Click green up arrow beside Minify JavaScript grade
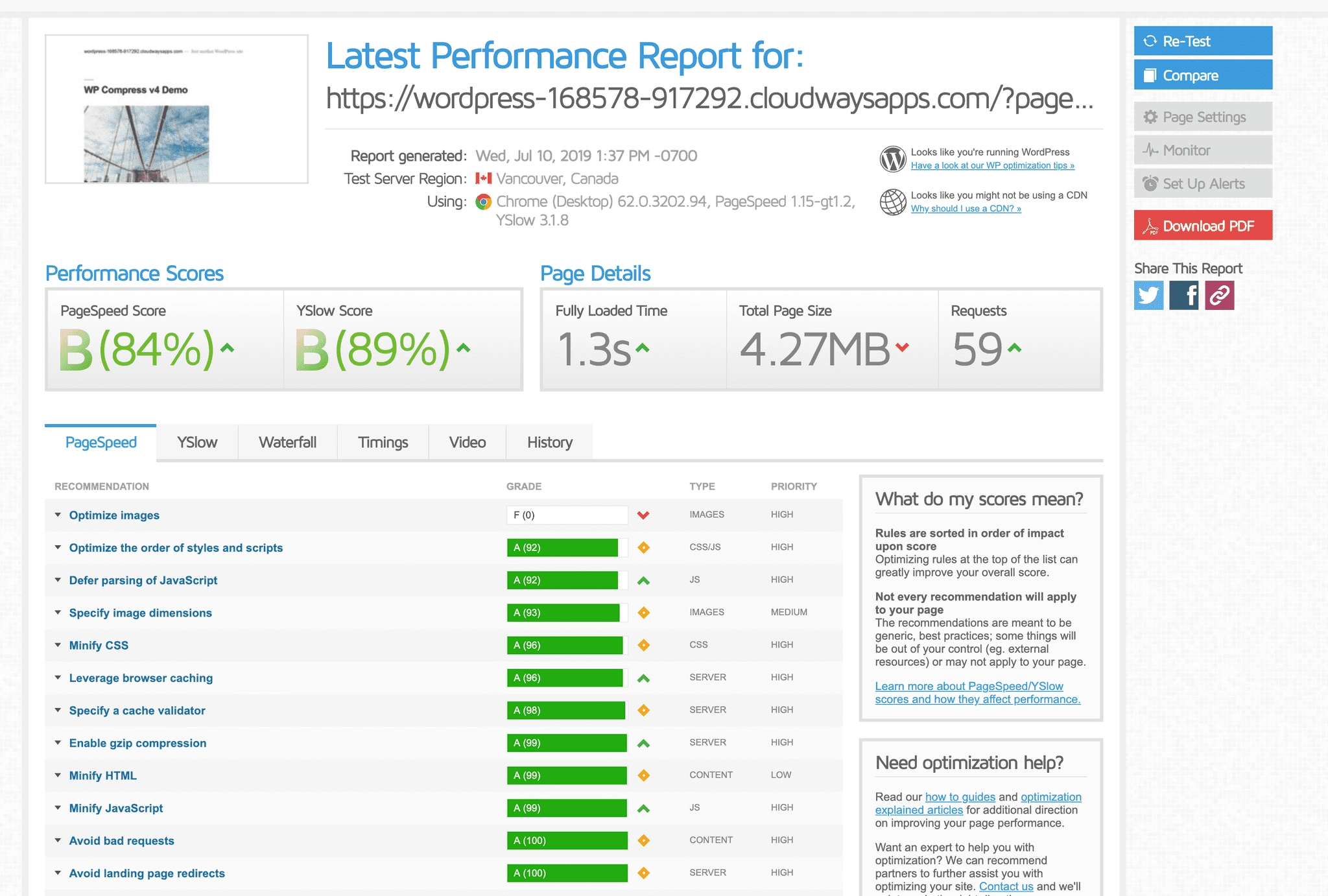The height and width of the screenshot is (896, 1328). click(643, 808)
